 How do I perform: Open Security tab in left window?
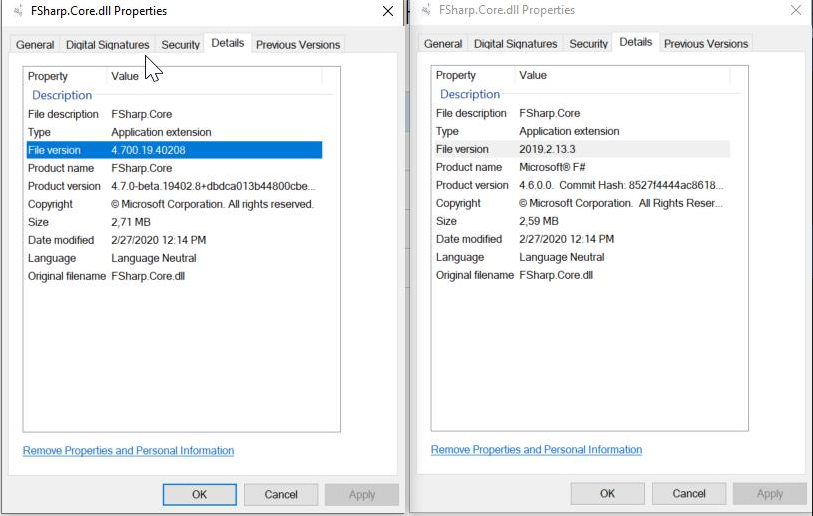tap(180, 45)
